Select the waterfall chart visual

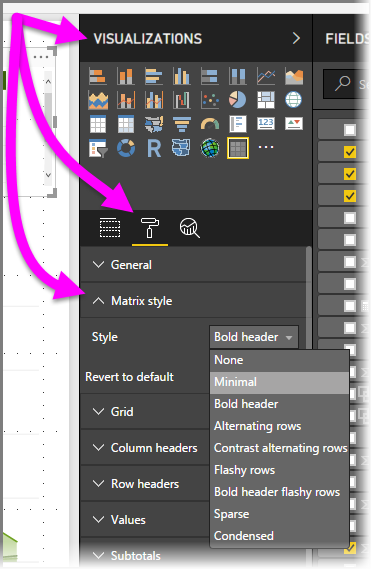[181, 100]
